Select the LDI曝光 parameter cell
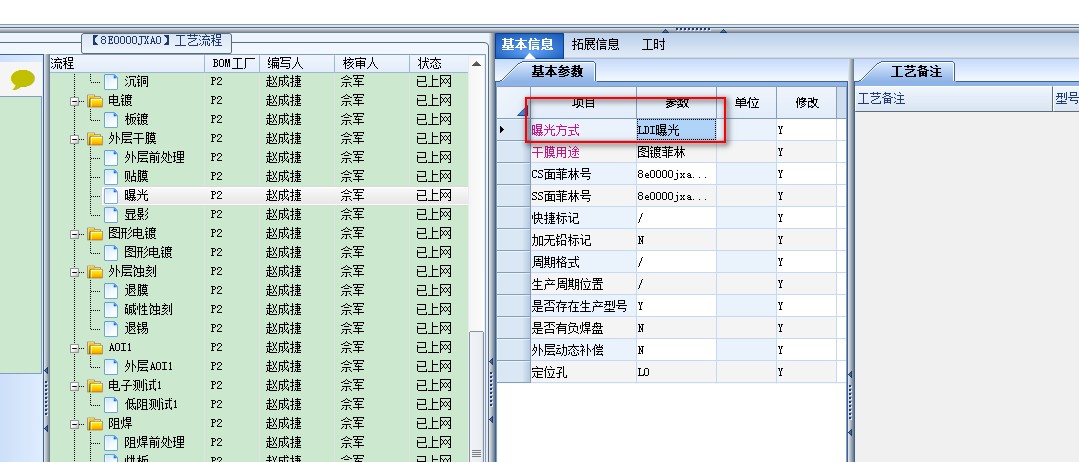This screenshot has height=462, width=1079. click(676, 129)
